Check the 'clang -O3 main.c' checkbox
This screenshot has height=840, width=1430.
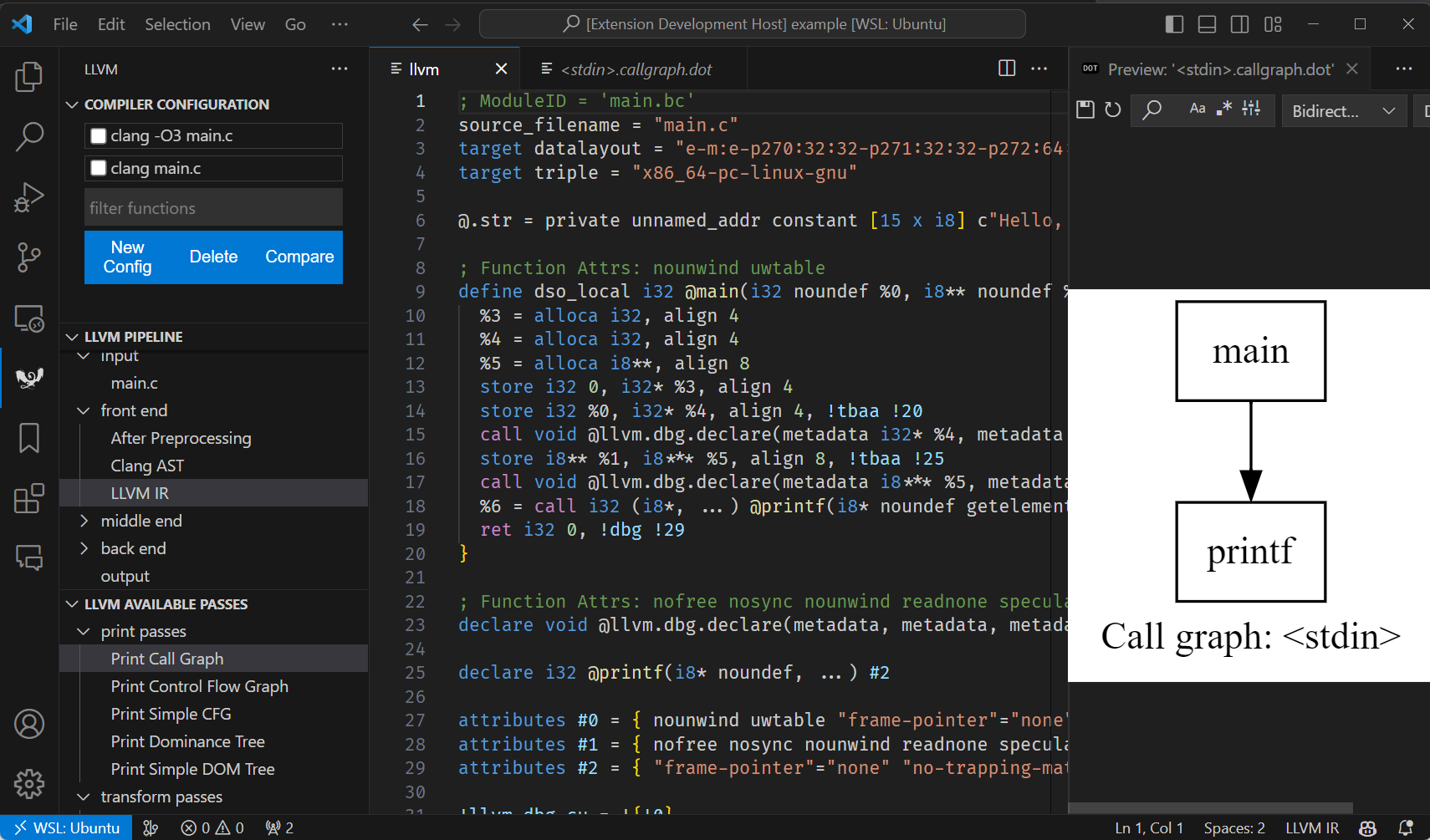pos(99,135)
